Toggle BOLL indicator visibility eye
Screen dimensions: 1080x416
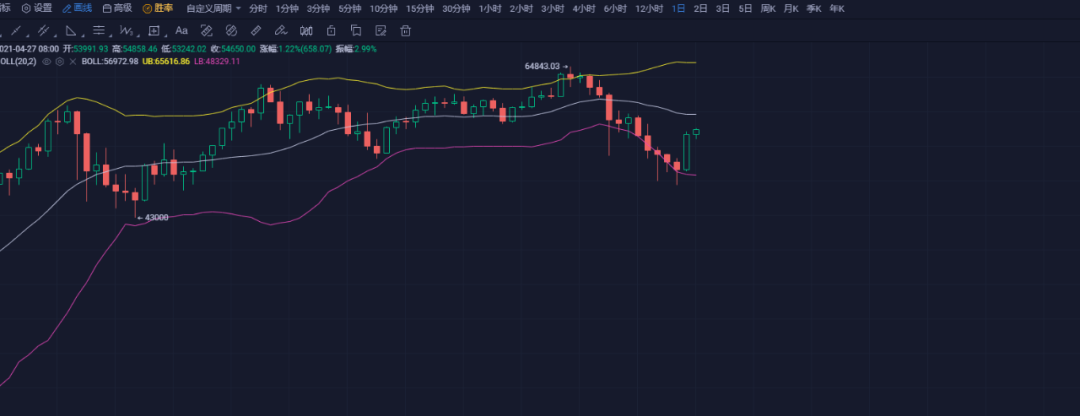pyautogui.click(x=47, y=61)
